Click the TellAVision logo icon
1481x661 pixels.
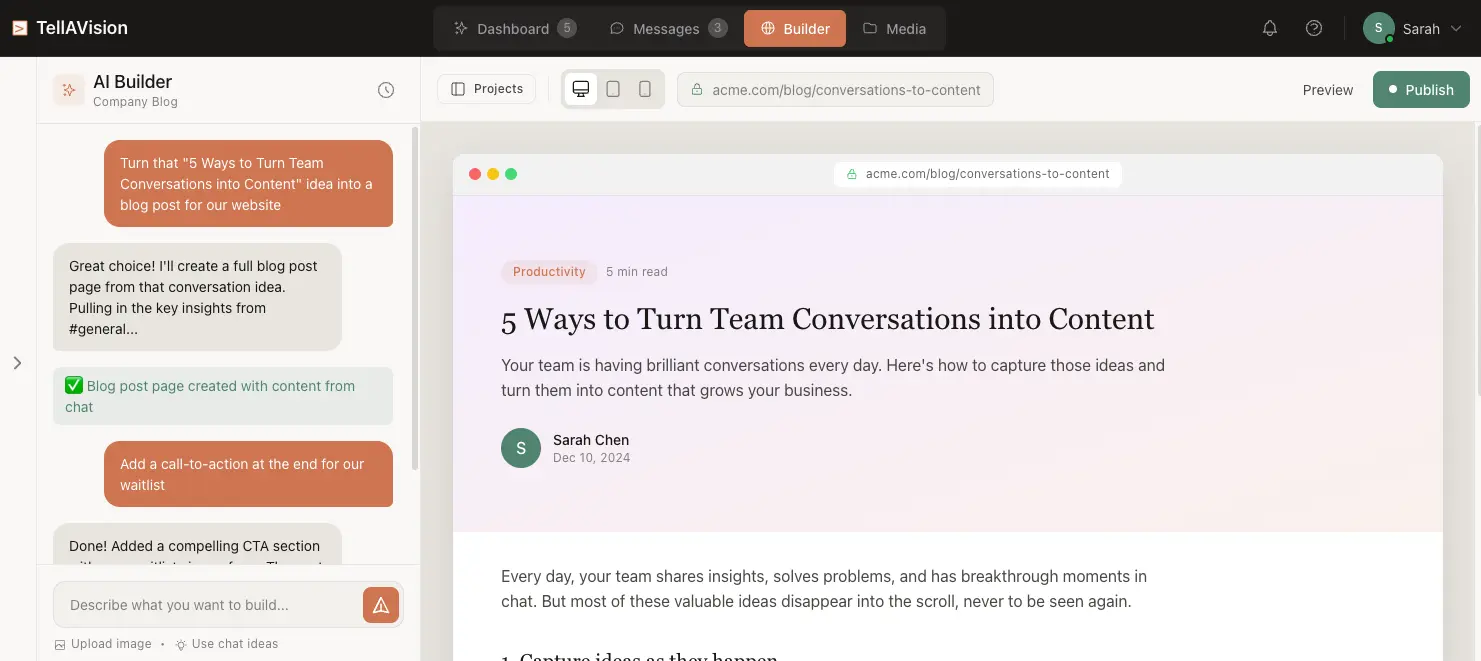tap(20, 29)
